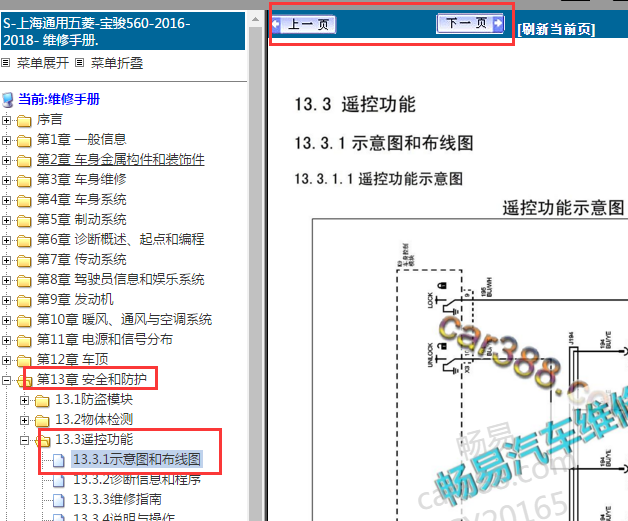Screen dimensions: 628x521
Task: Expand the 第1章 一般信息 node
Action: pos(6,140)
